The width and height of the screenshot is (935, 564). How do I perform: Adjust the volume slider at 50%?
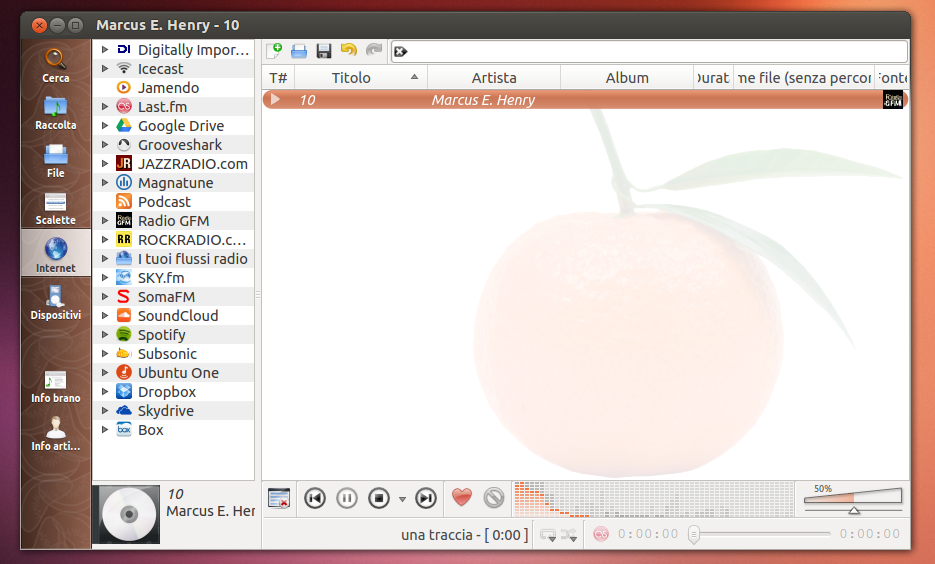click(x=853, y=498)
